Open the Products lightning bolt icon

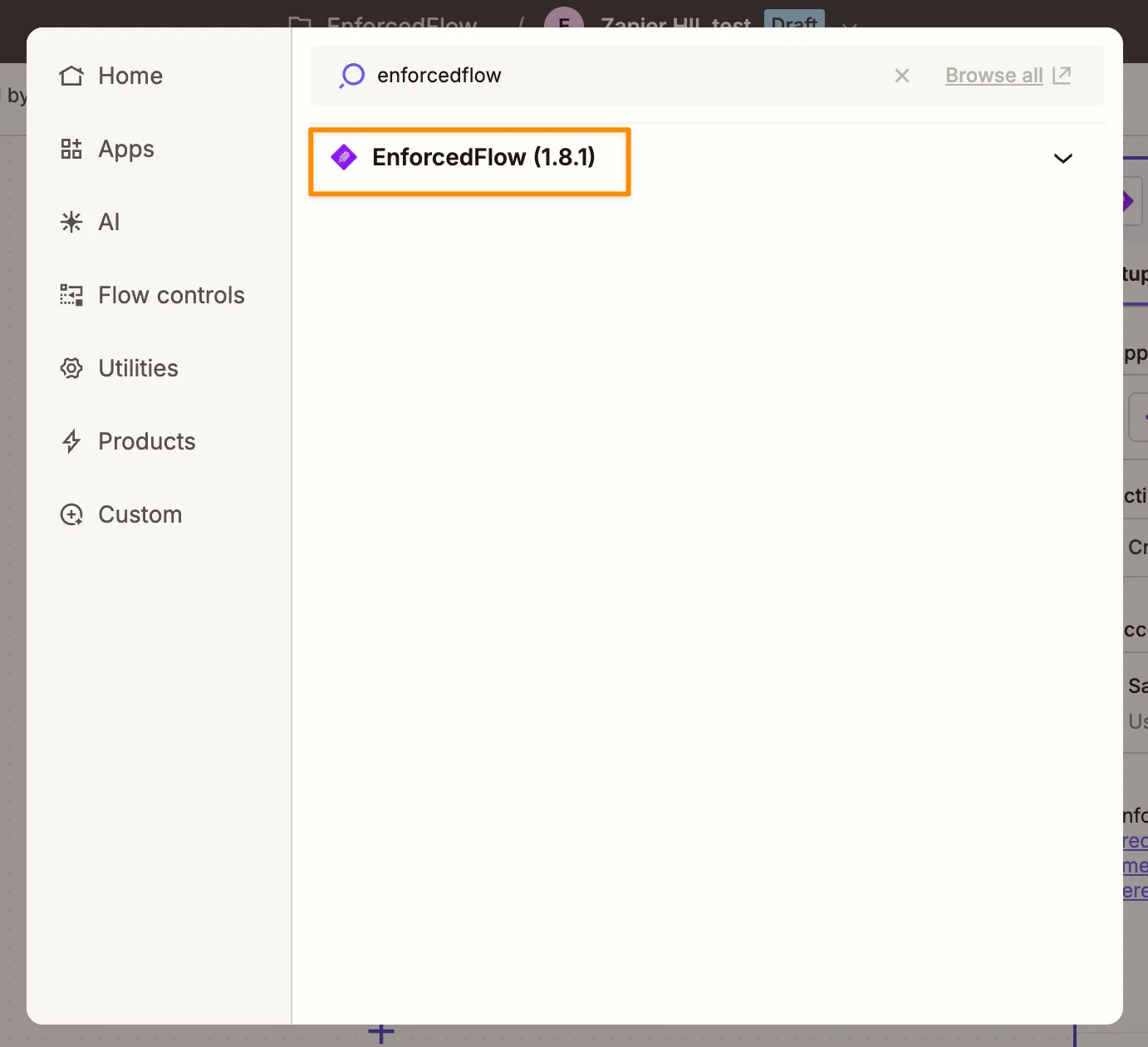click(x=71, y=441)
